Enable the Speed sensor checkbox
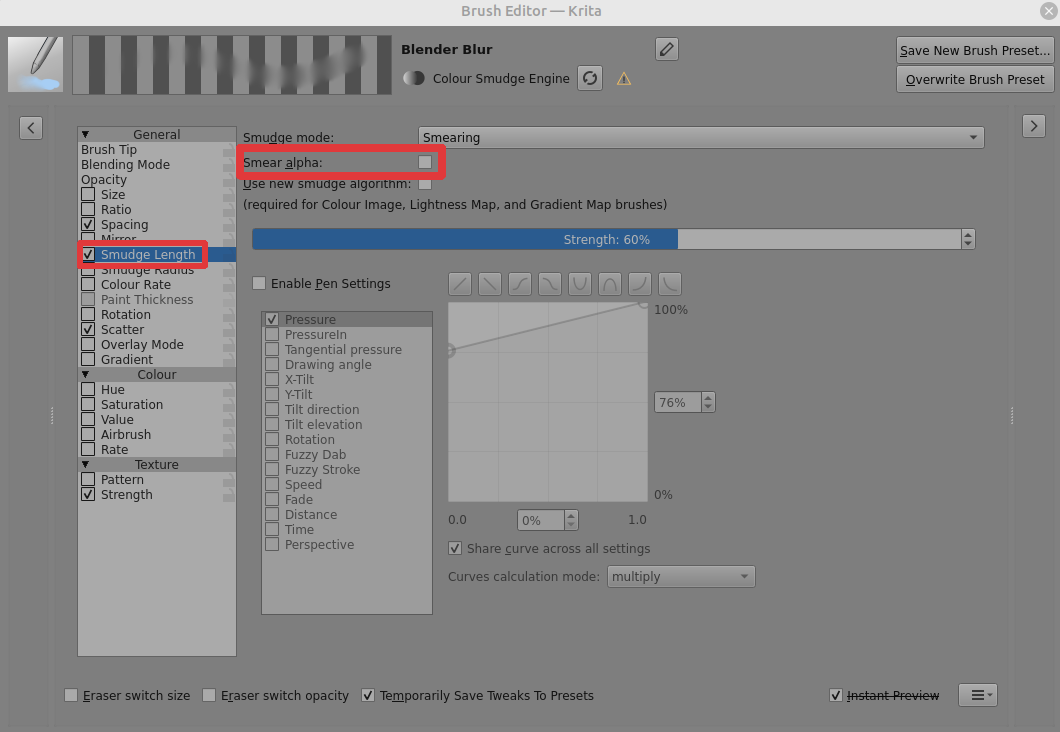 click(272, 485)
